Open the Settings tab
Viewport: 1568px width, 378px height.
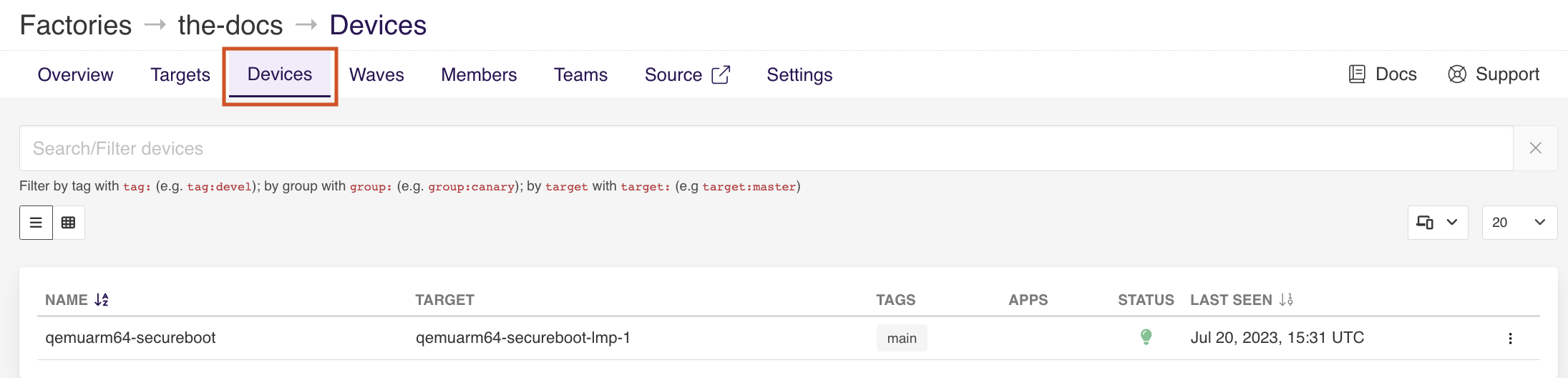coord(799,74)
